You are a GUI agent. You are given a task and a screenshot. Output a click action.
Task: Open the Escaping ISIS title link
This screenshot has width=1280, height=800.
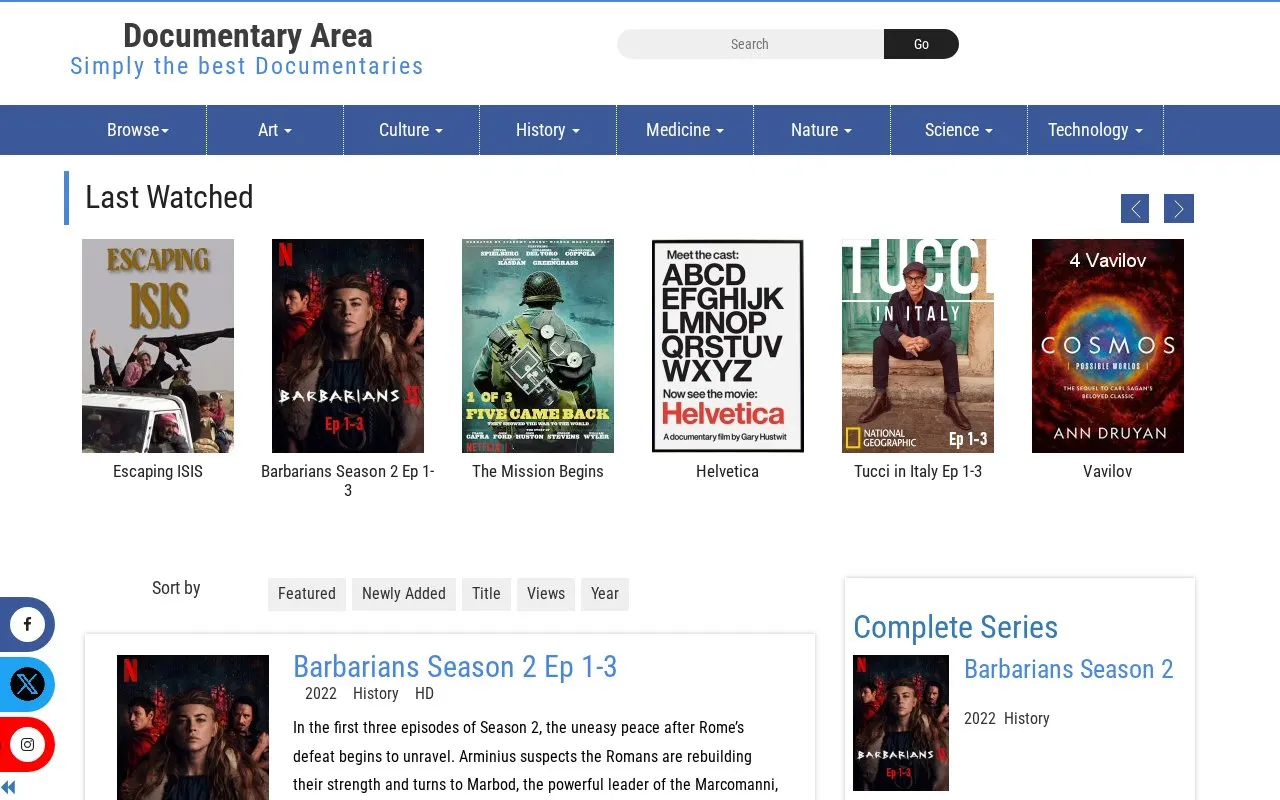click(x=158, y=471)
